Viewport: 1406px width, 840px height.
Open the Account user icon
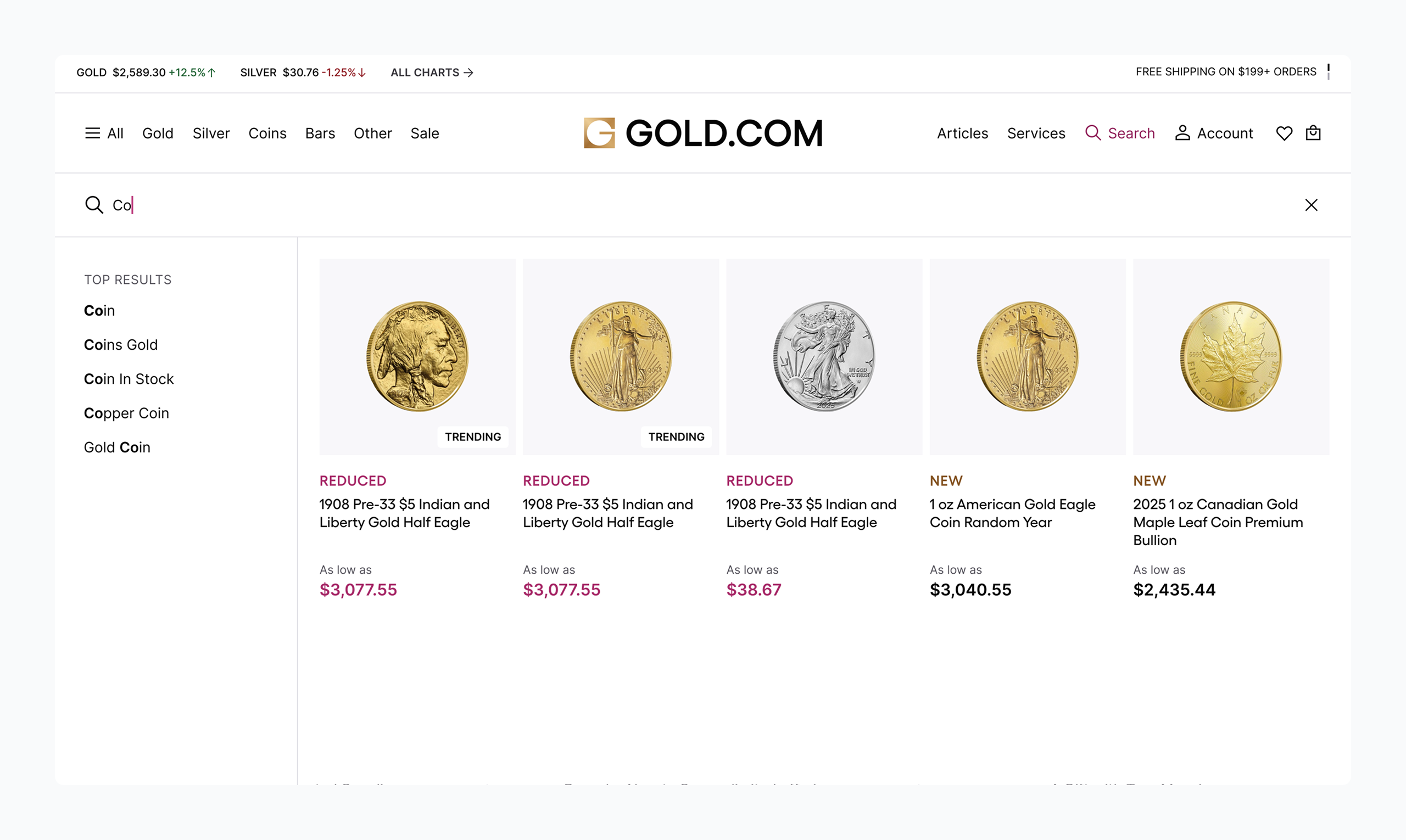click(1182, 133)
